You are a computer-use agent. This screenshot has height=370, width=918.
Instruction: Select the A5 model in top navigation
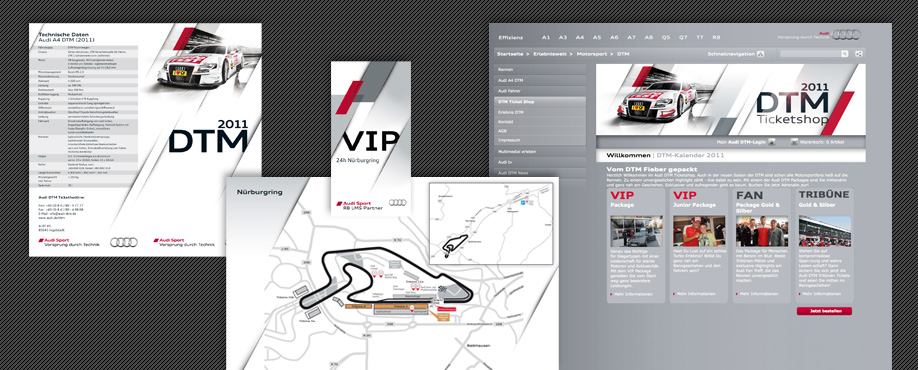coord(597,37)
